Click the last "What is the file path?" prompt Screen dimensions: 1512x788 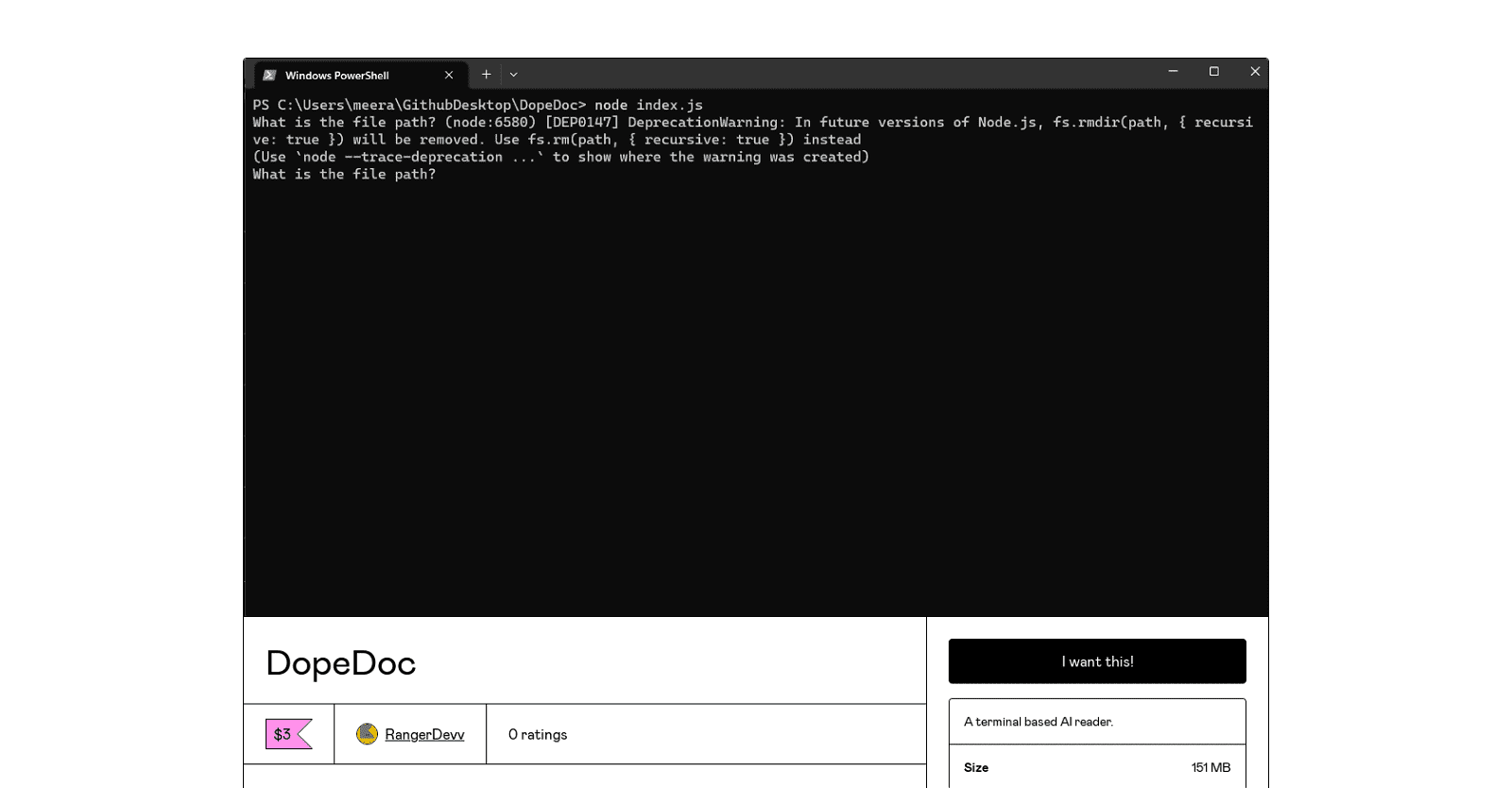click(344, 175)
